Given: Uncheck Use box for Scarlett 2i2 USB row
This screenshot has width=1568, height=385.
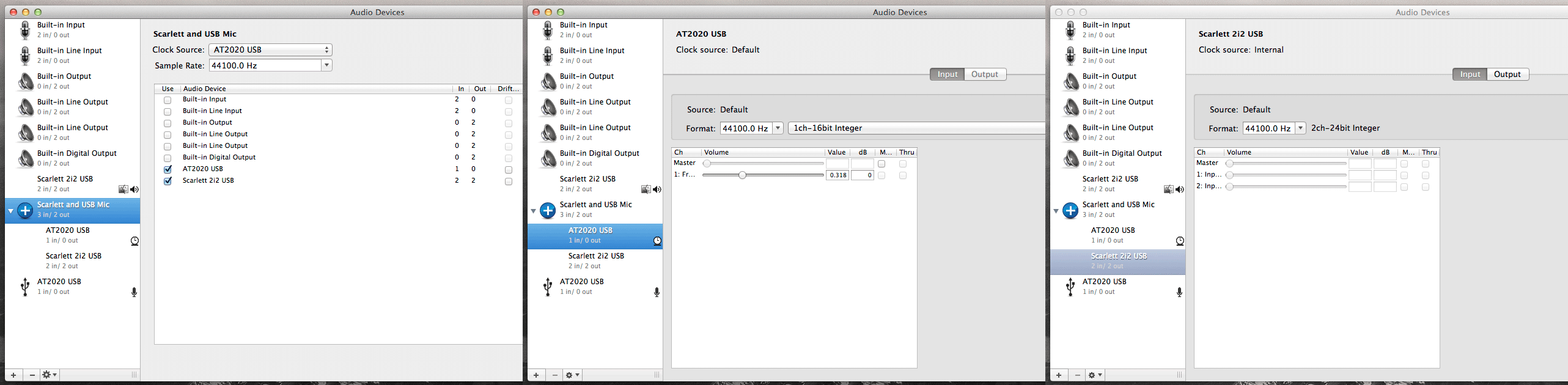Looking at the screenshot, I should [x=167, y=181].
